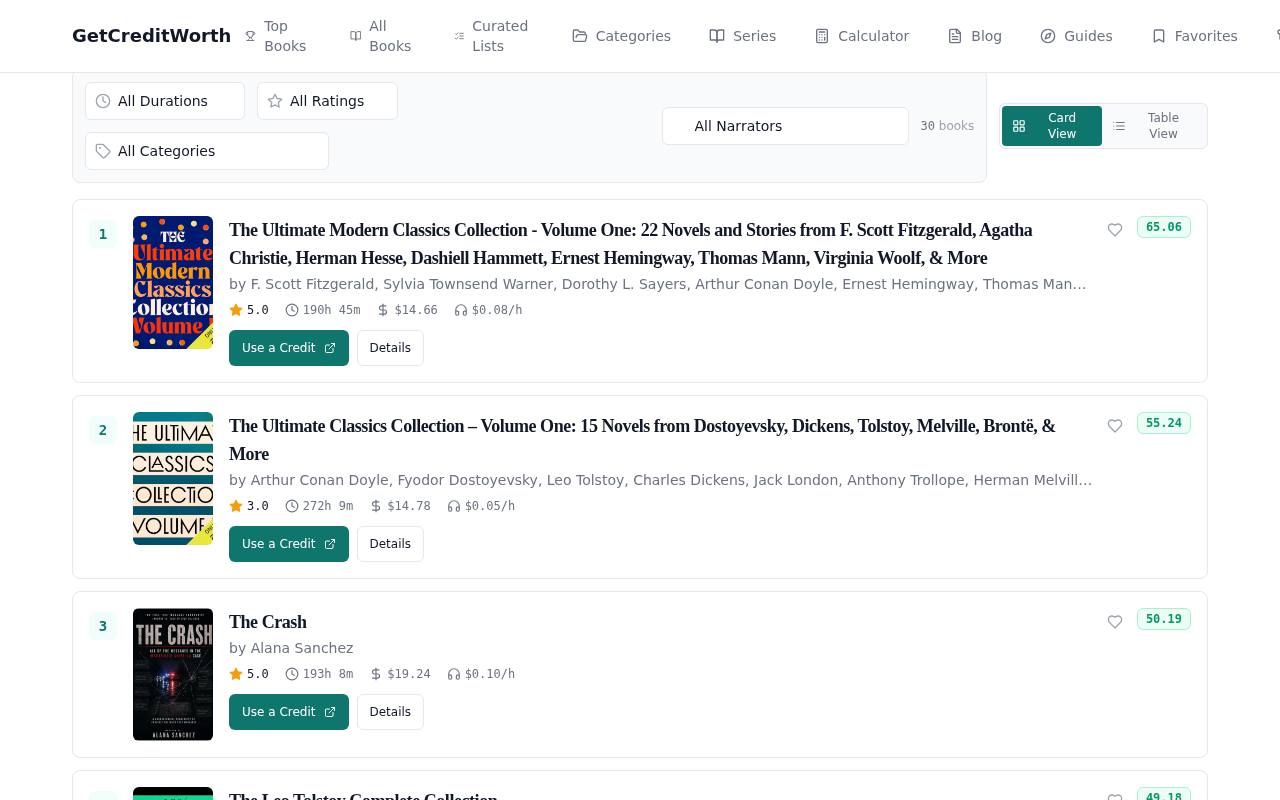The width and height of the screenshot is (1280, 800).
Task: Click the Favorites bookmark icon
Action: (1159, 36)
